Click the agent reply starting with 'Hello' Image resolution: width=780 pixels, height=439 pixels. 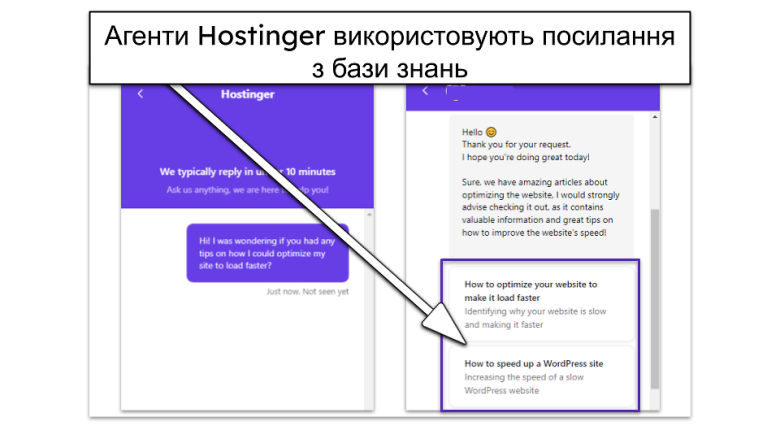coord(542,185)
